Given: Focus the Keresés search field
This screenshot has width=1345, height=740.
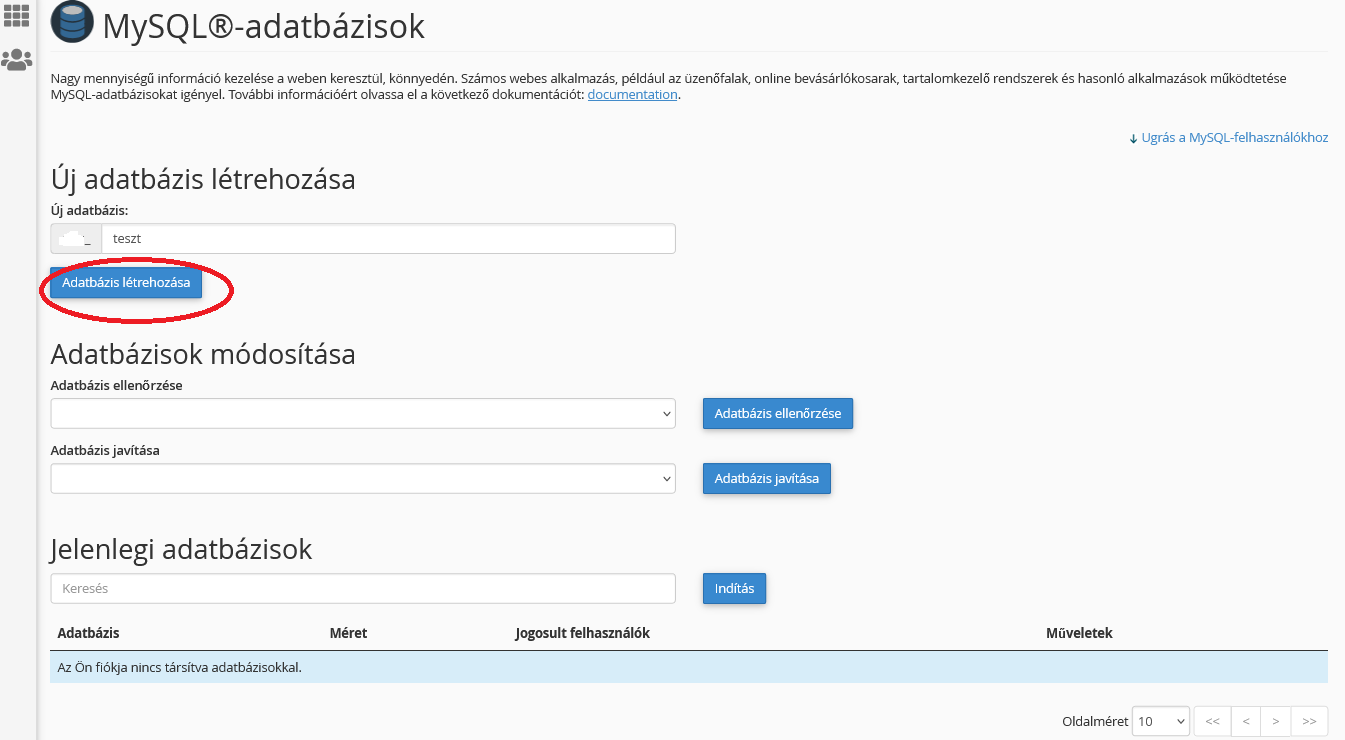Looking at the screenshot, I should [x=363, y=588].
